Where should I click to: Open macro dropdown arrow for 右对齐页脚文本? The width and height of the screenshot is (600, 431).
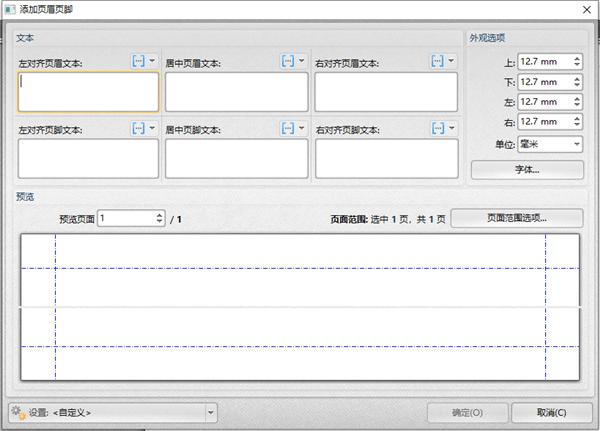point(452,128)
